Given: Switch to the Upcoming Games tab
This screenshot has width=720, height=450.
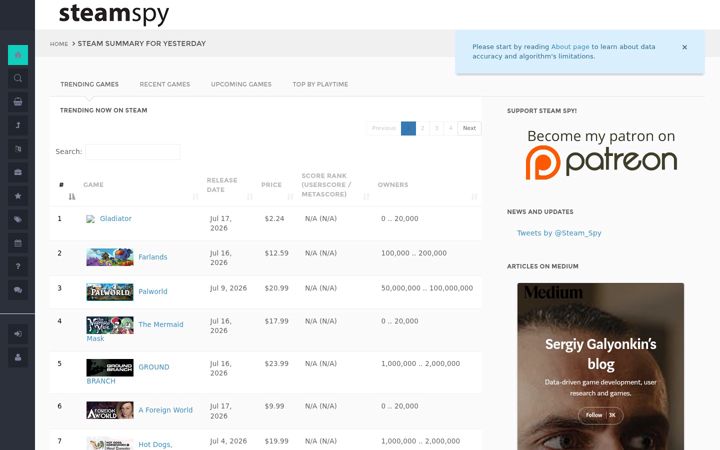Looking at the screenshot, I should pyautogui.click(x=241, y=84).
